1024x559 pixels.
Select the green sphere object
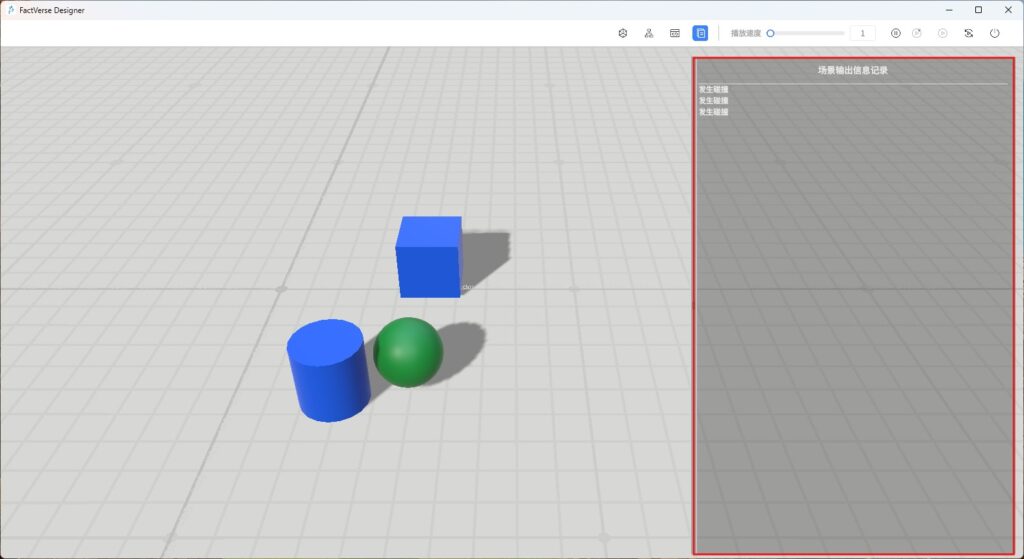pos(408,351)
